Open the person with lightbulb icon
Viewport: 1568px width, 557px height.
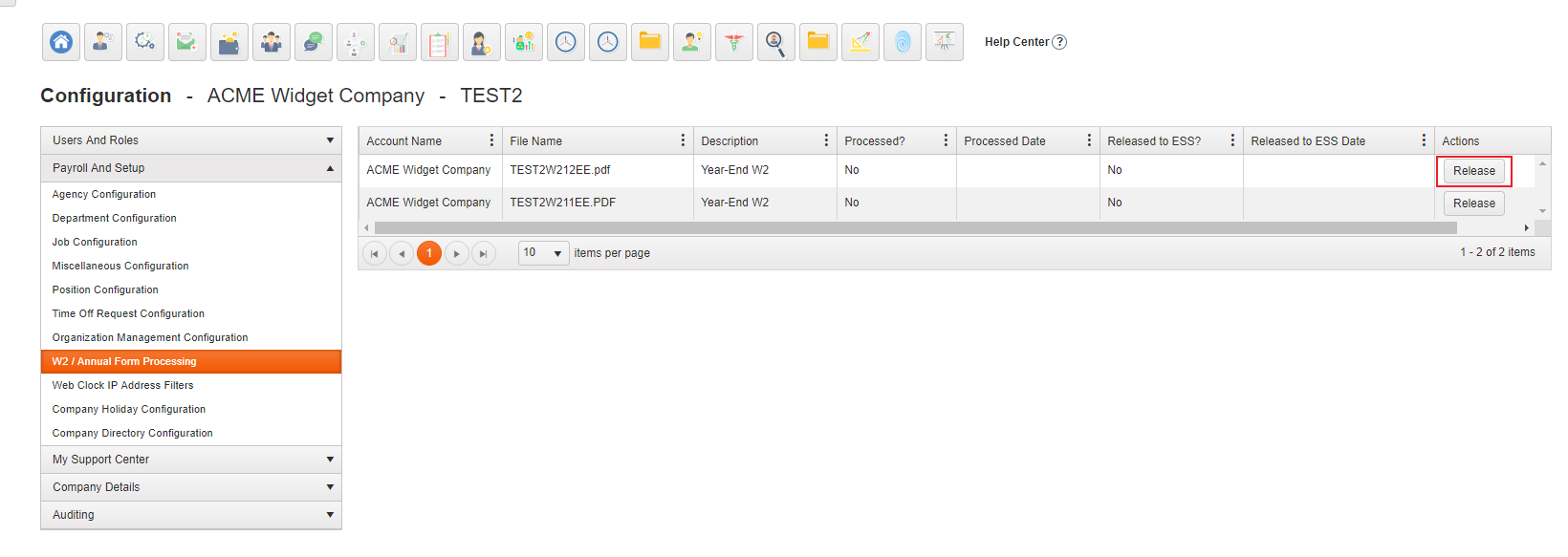click(692, 42)
